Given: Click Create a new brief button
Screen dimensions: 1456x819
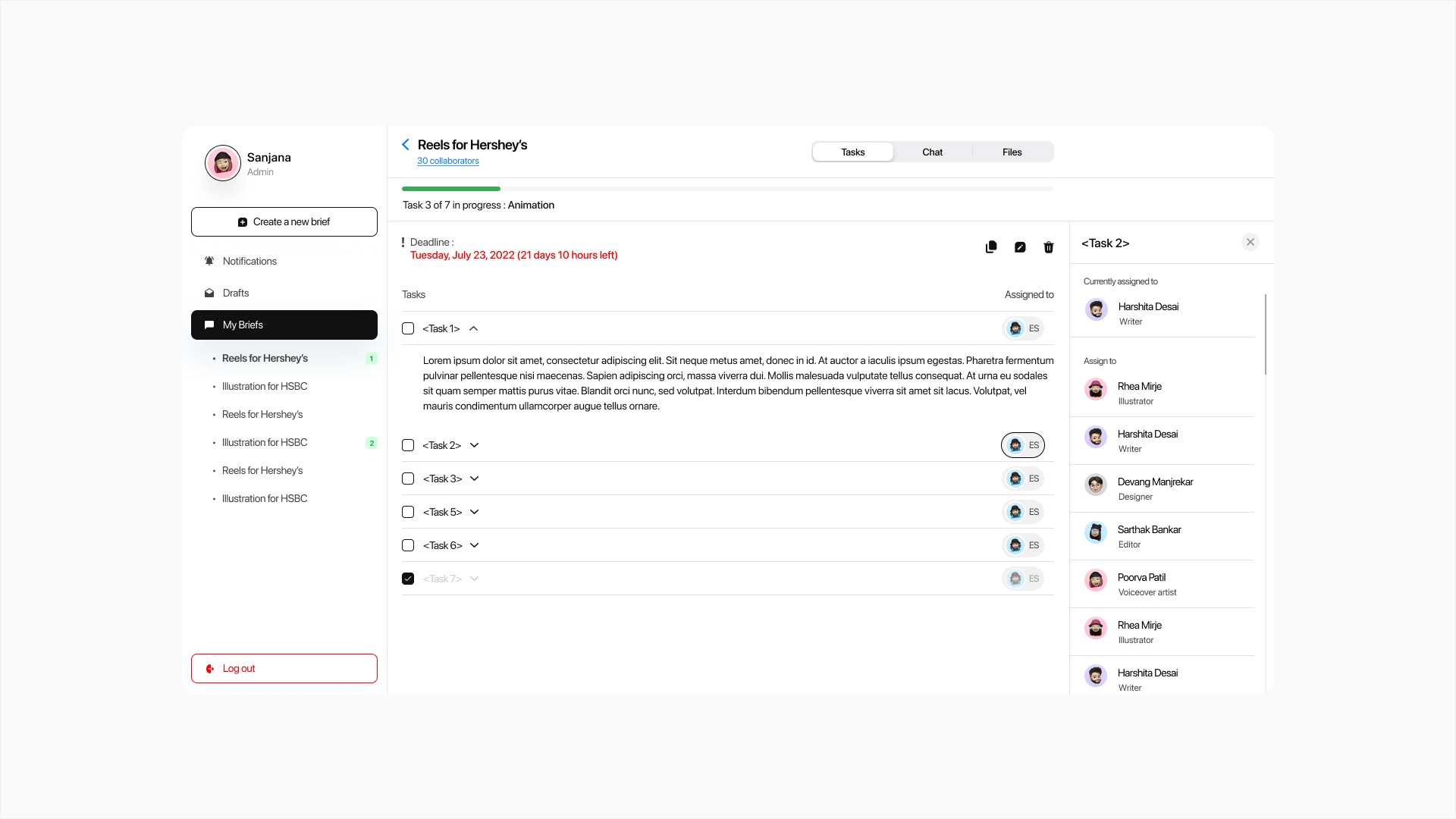Looking at the screenshot, I should click(284, 221).
